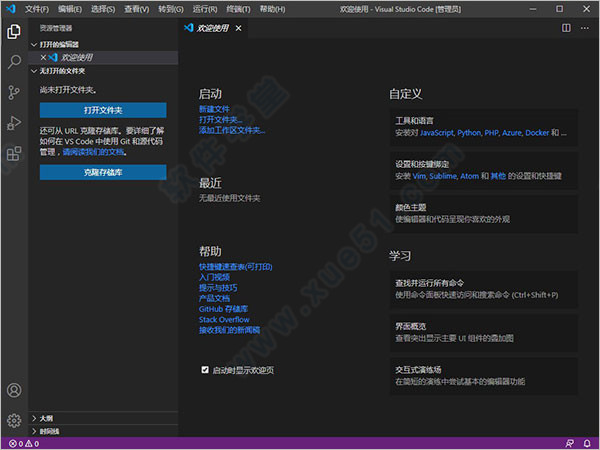Open the 接收我们的新闻稿 link

coord(230,330)
